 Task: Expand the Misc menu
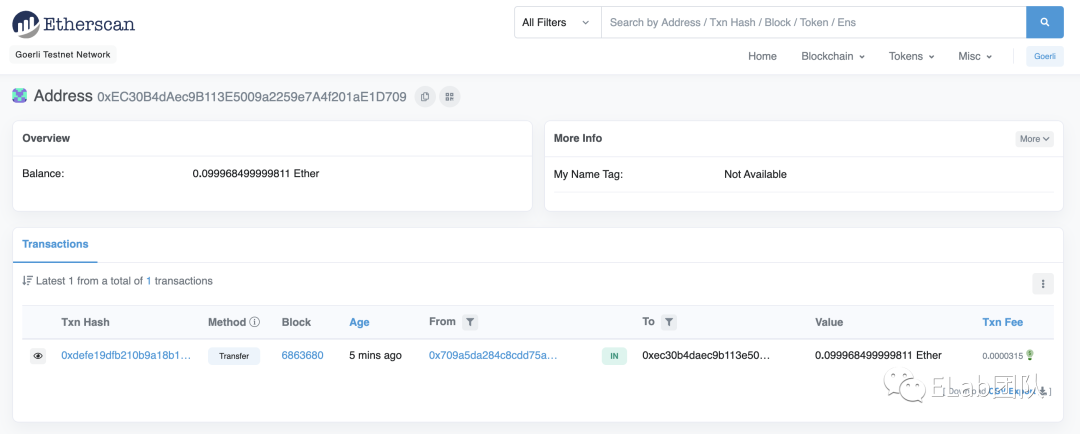pos(975,56)
